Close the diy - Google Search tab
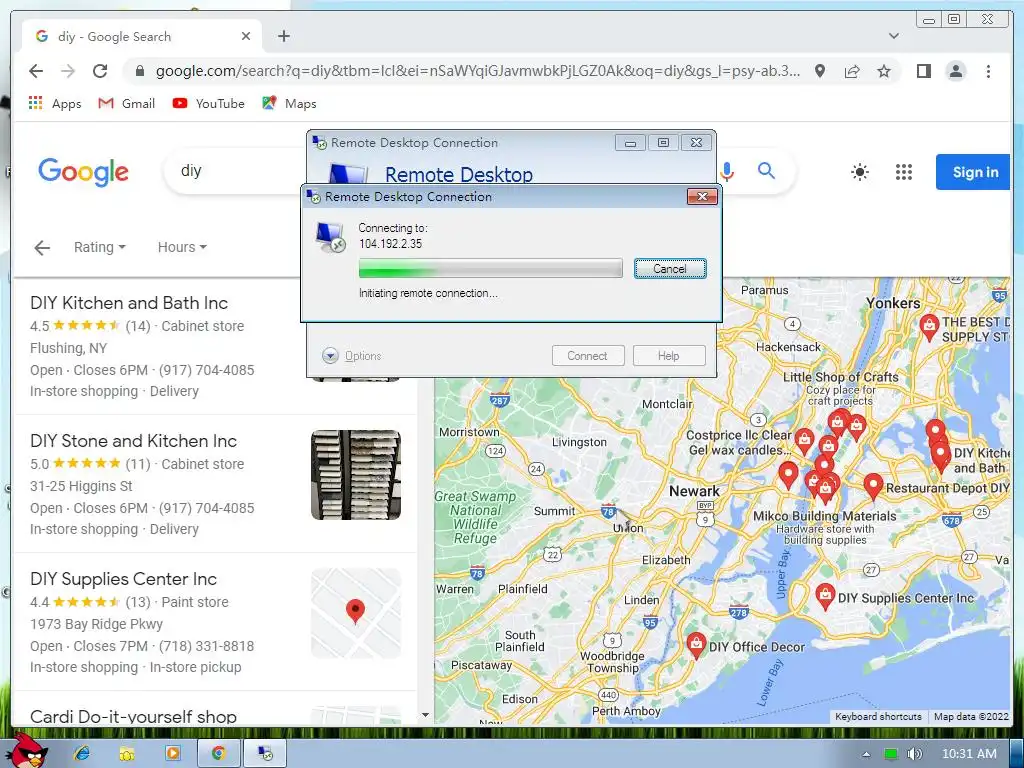Screen dimensions: 1024x768 246,36
